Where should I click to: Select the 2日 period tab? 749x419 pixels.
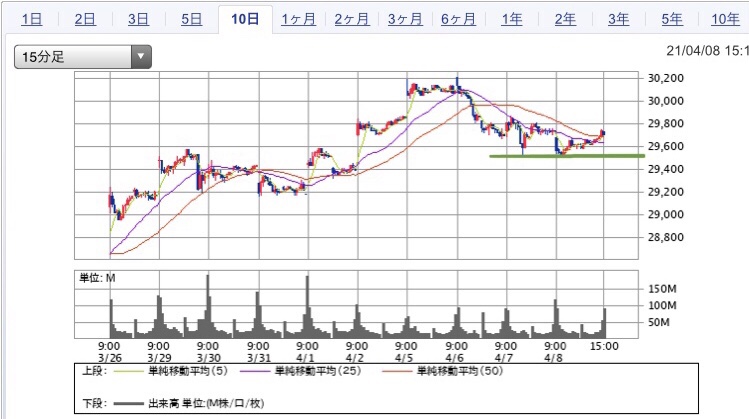[85, 19]
